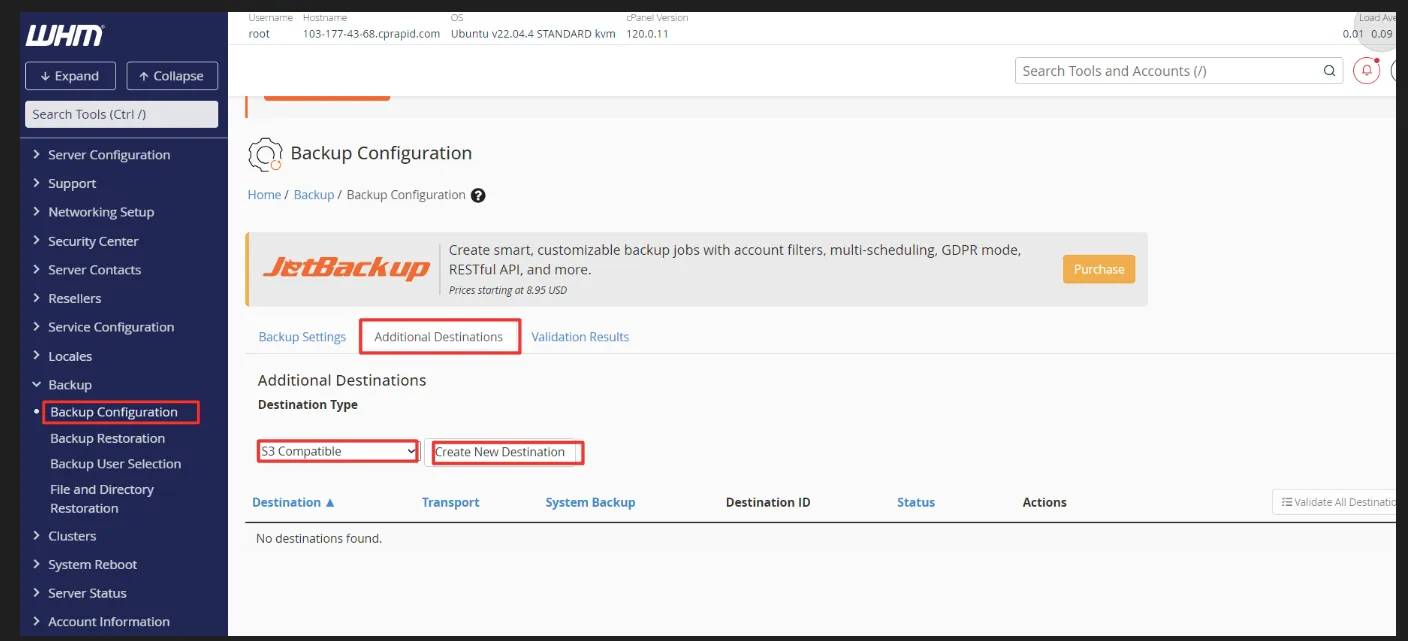Expand the Support sidebar section
Image resolution: width=1408 pixels, height=641 pixels.
click(x=72, y=184)
